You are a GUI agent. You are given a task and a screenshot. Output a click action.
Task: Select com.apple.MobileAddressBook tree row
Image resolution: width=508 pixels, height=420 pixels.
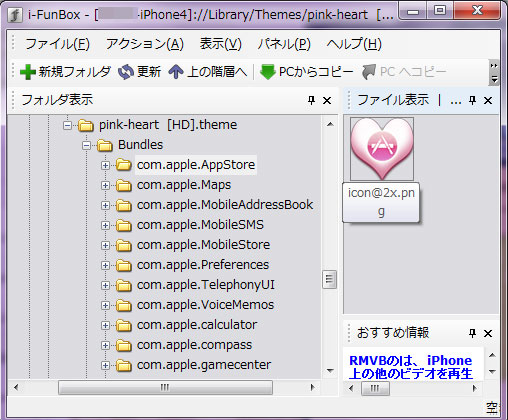[225, 205]
